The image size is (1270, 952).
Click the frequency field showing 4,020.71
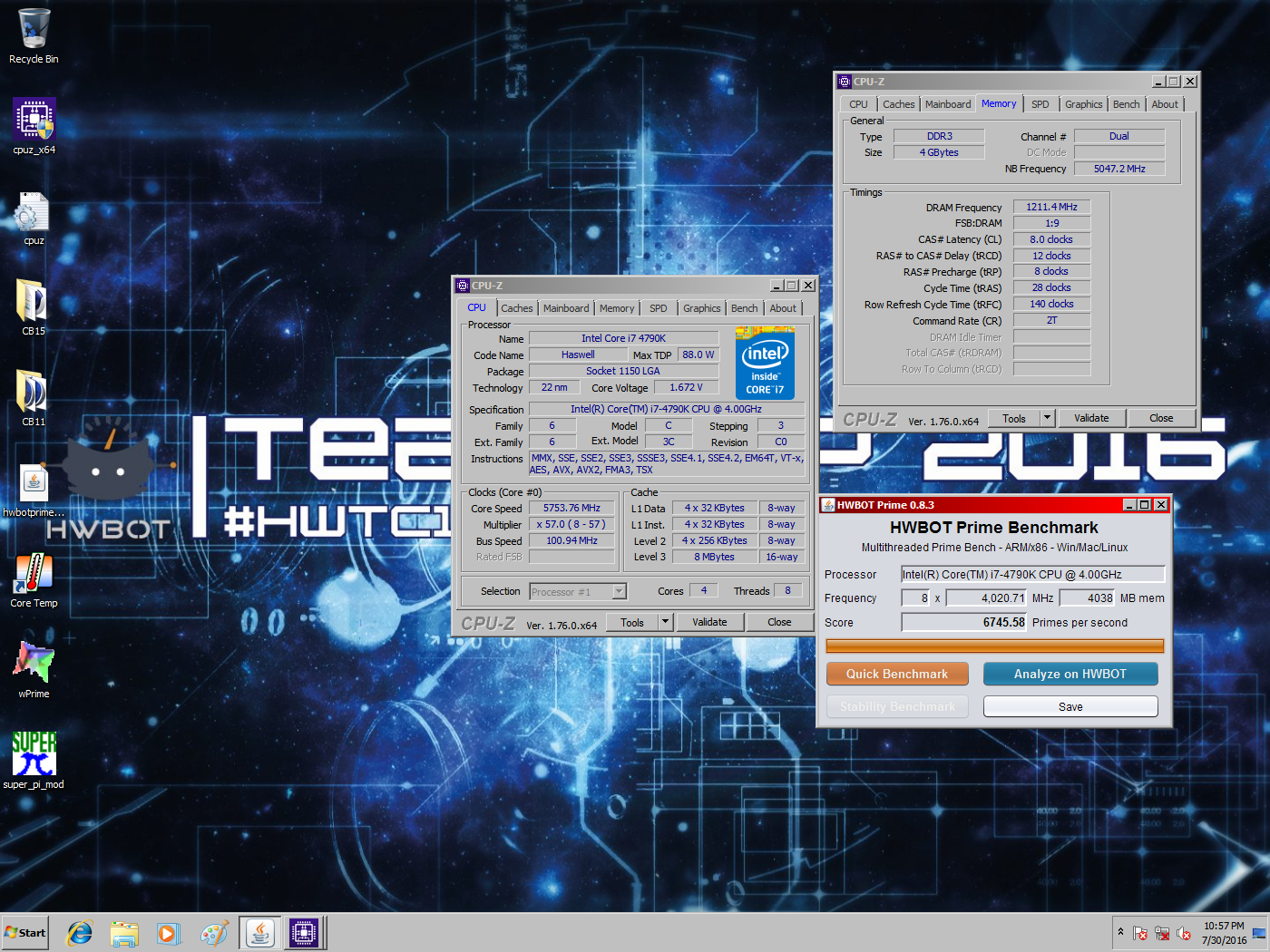click(986, 597)
